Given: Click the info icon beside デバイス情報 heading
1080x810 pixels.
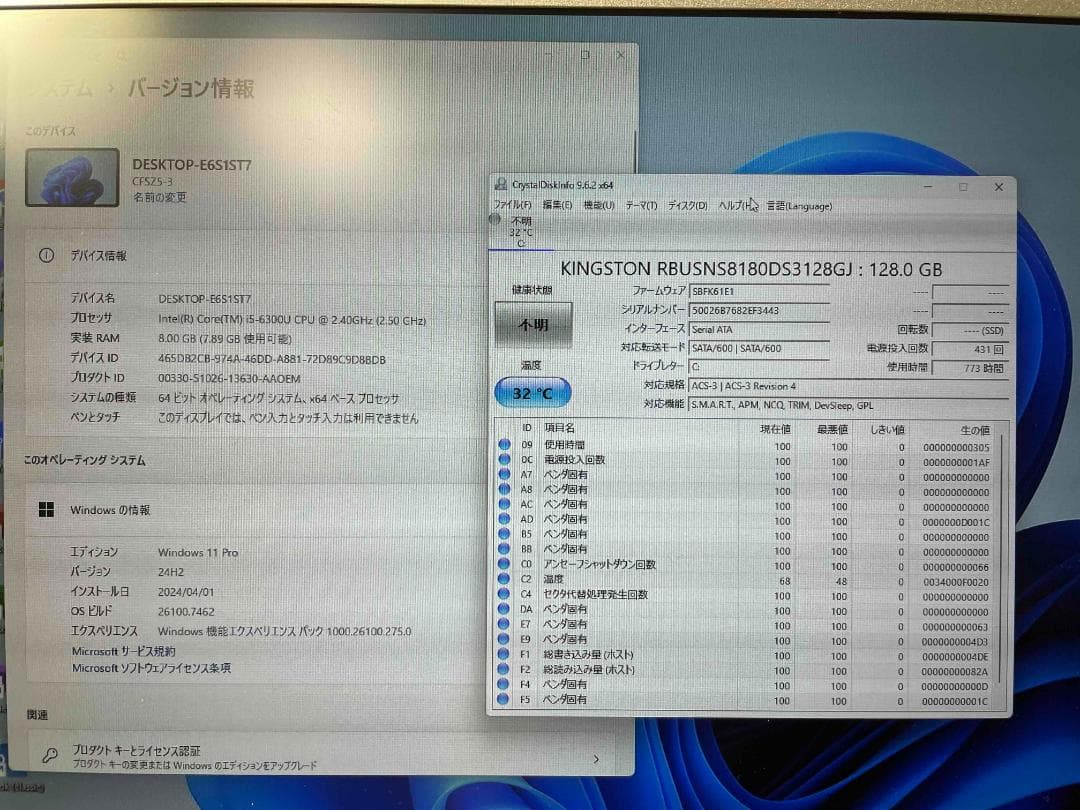Looking at the screenshot, I should coord(46,255).
